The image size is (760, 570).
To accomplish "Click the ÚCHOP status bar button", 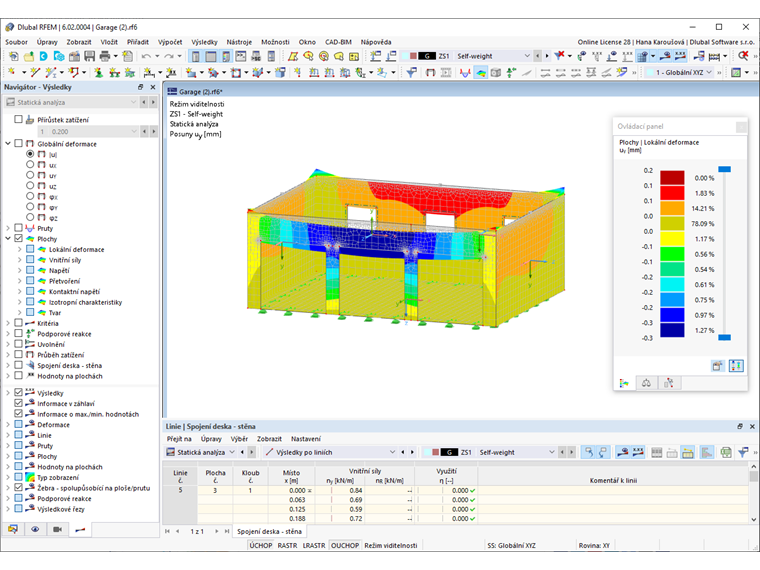I will pos(261,545).
